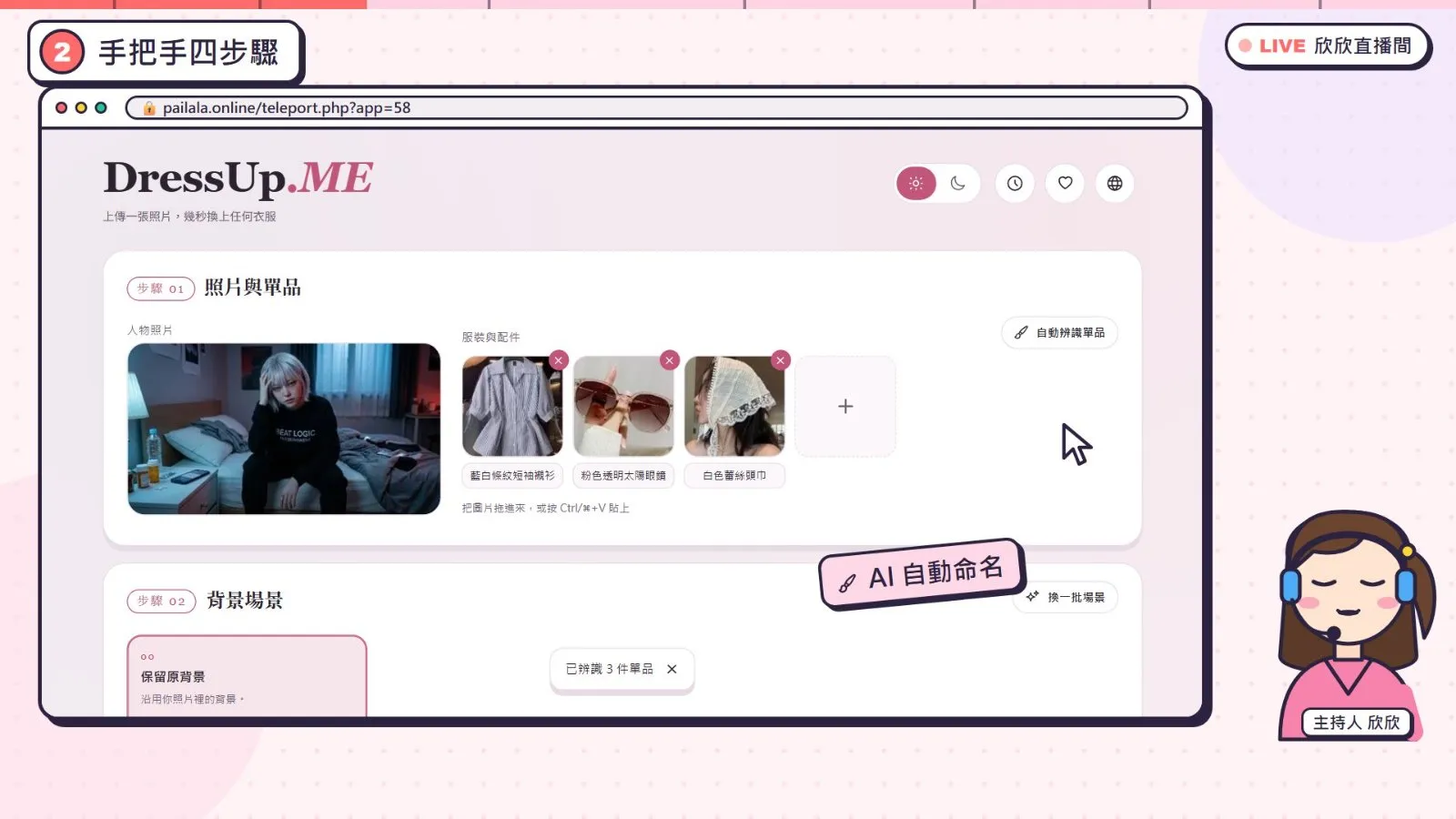Select the striped shirt thumbnail
The width and height of the screenshot is (1456, 819).
click(x=512, y=406)
